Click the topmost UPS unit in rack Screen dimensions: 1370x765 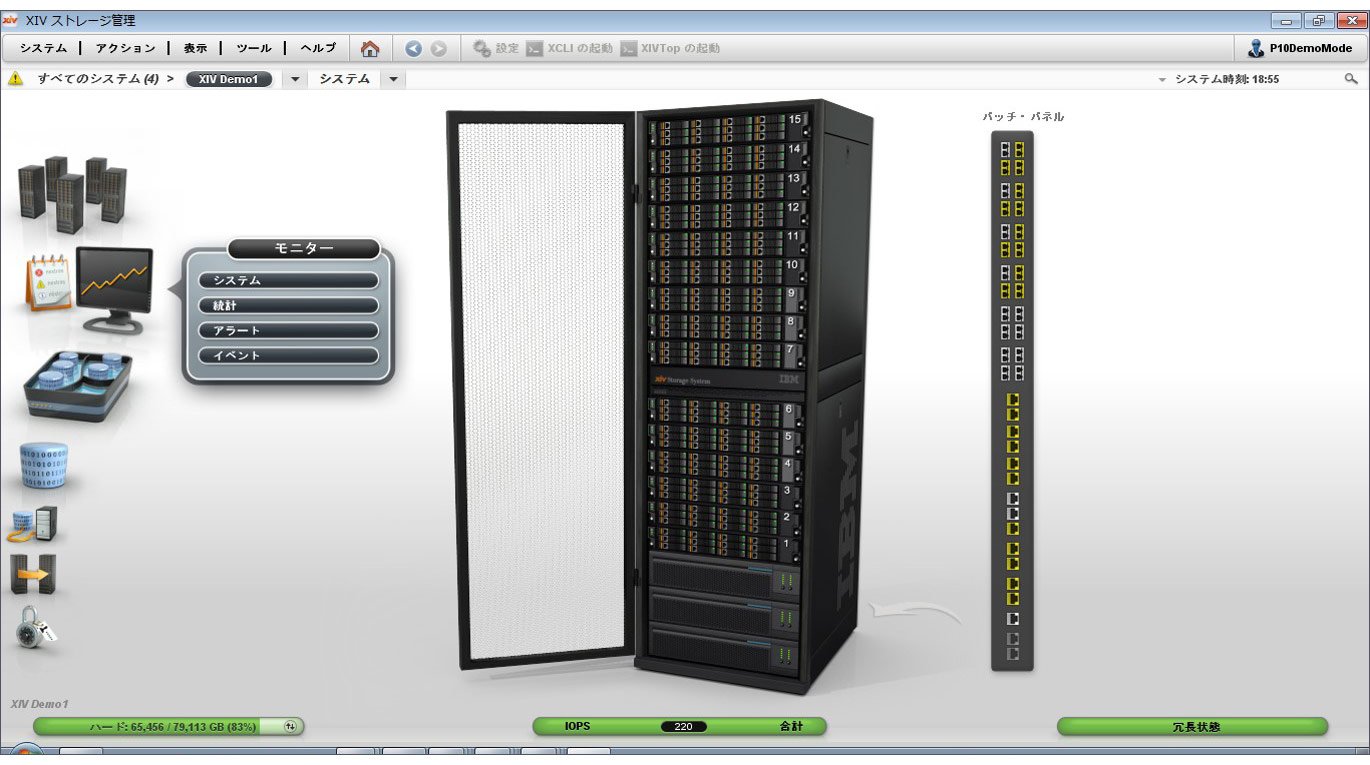(x=725, y=576)
